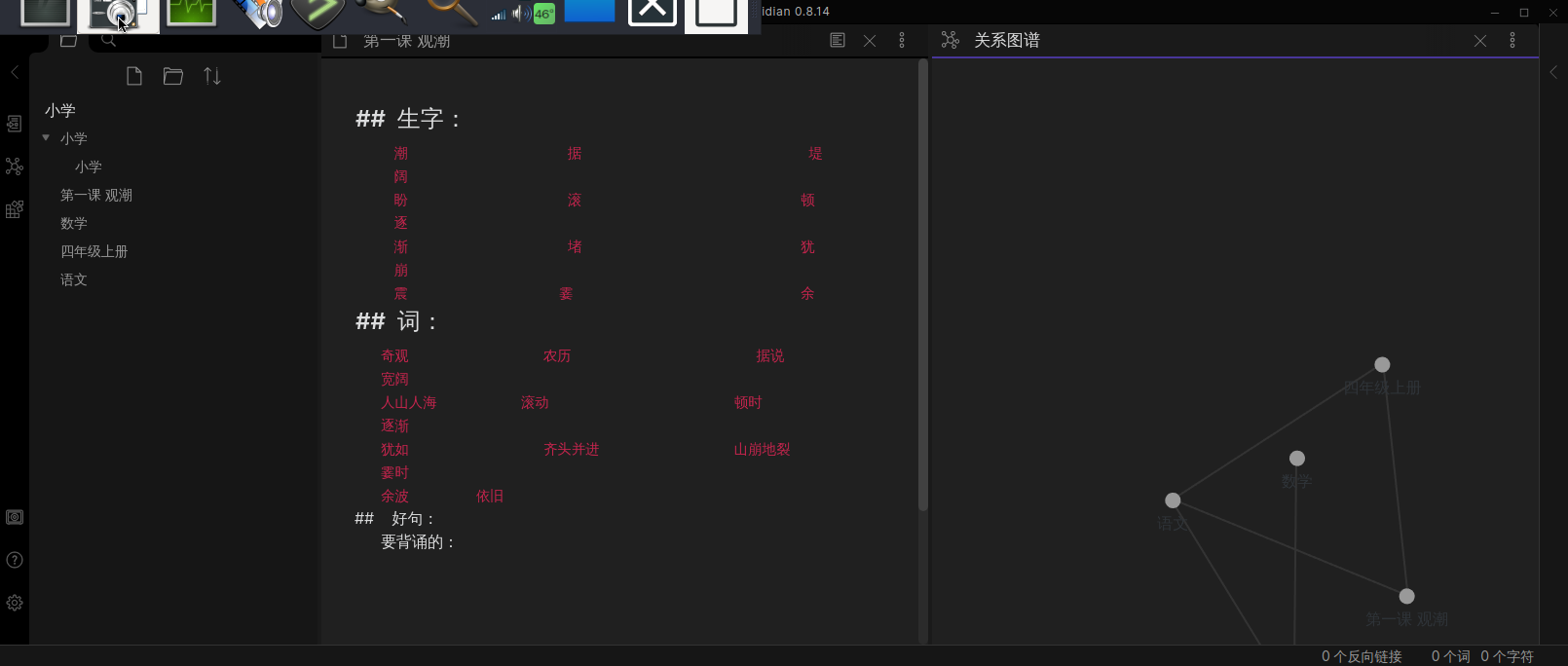Open the nested 小学 note under folder
1568x666 pixels.
(89, 166)
